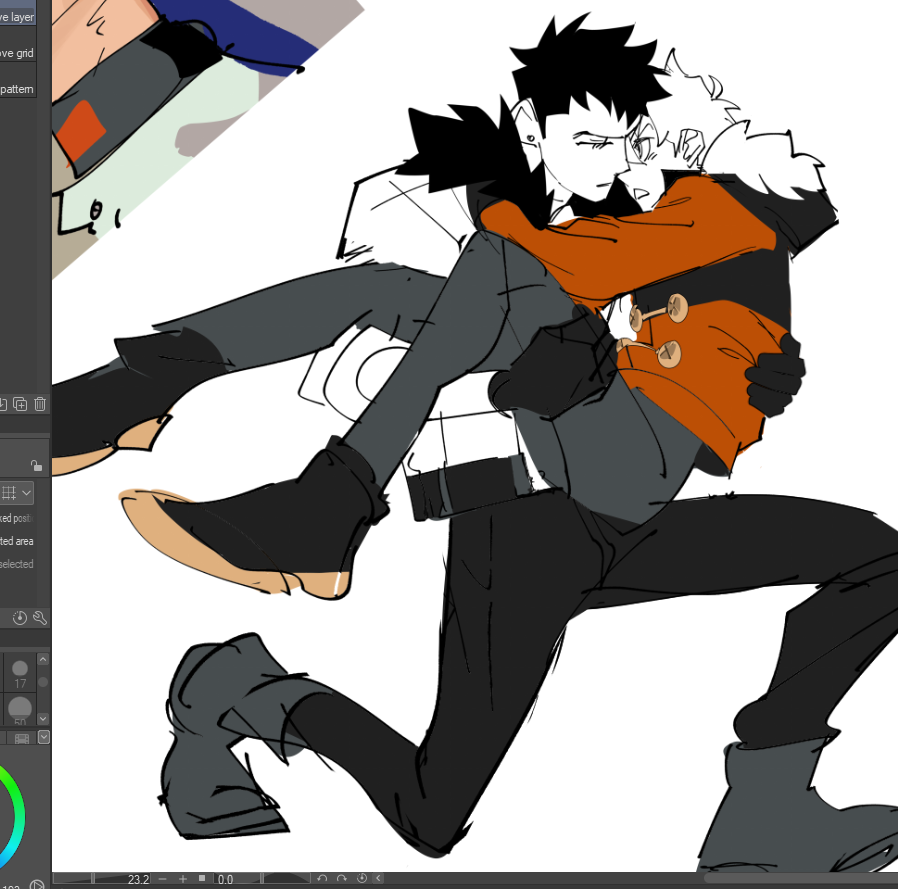Open sub tool detail wrench icon
Screen dimensions: 898x889
40,618
